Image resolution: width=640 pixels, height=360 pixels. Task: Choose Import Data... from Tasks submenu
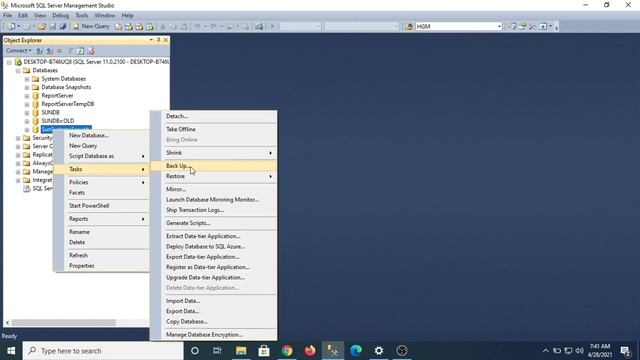[x=214, y=301]
